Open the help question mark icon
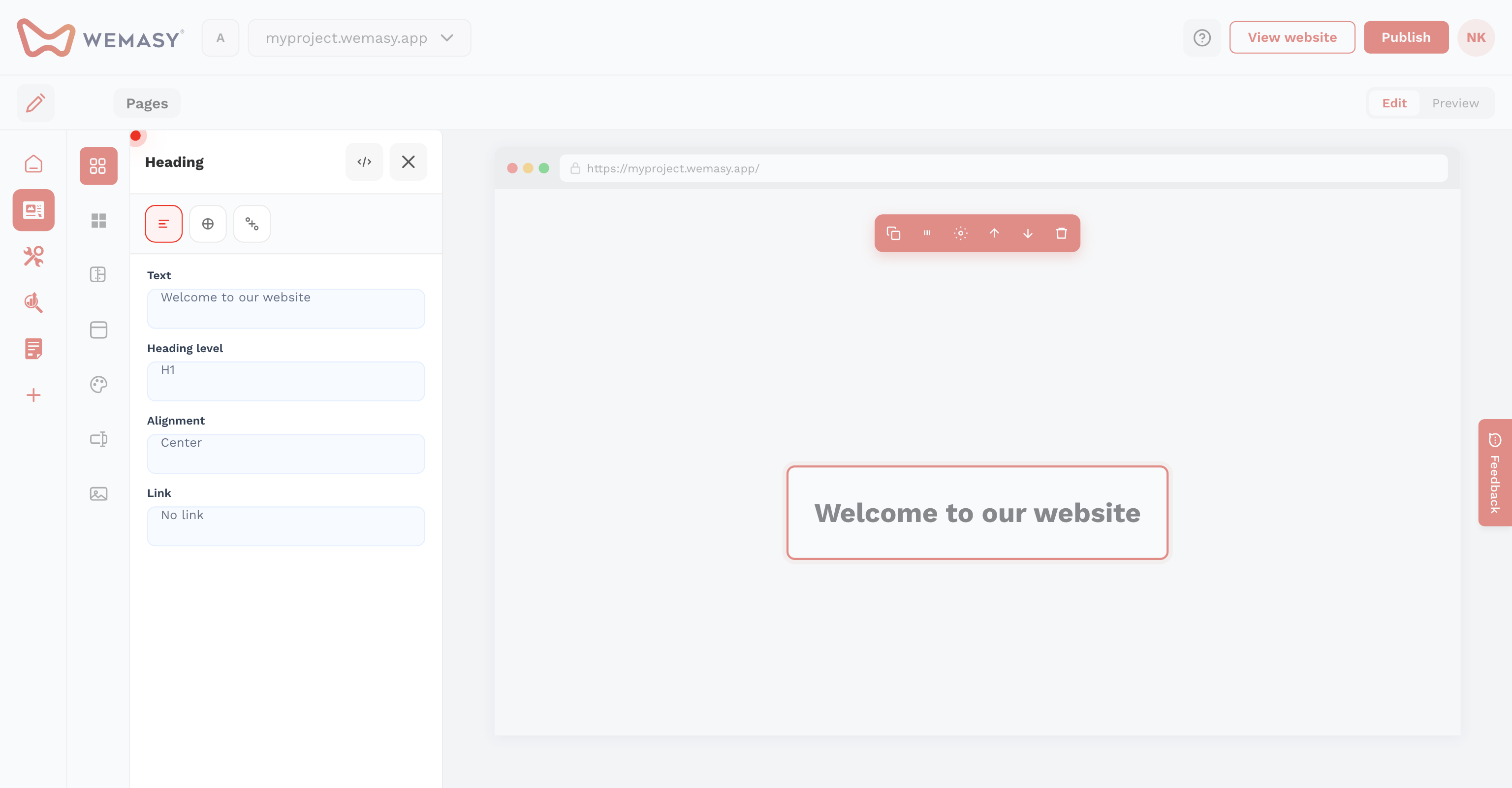Image resolution: width=1512 pixels, height=788 pixels. pyautogui.click(x=1201, y=37)
